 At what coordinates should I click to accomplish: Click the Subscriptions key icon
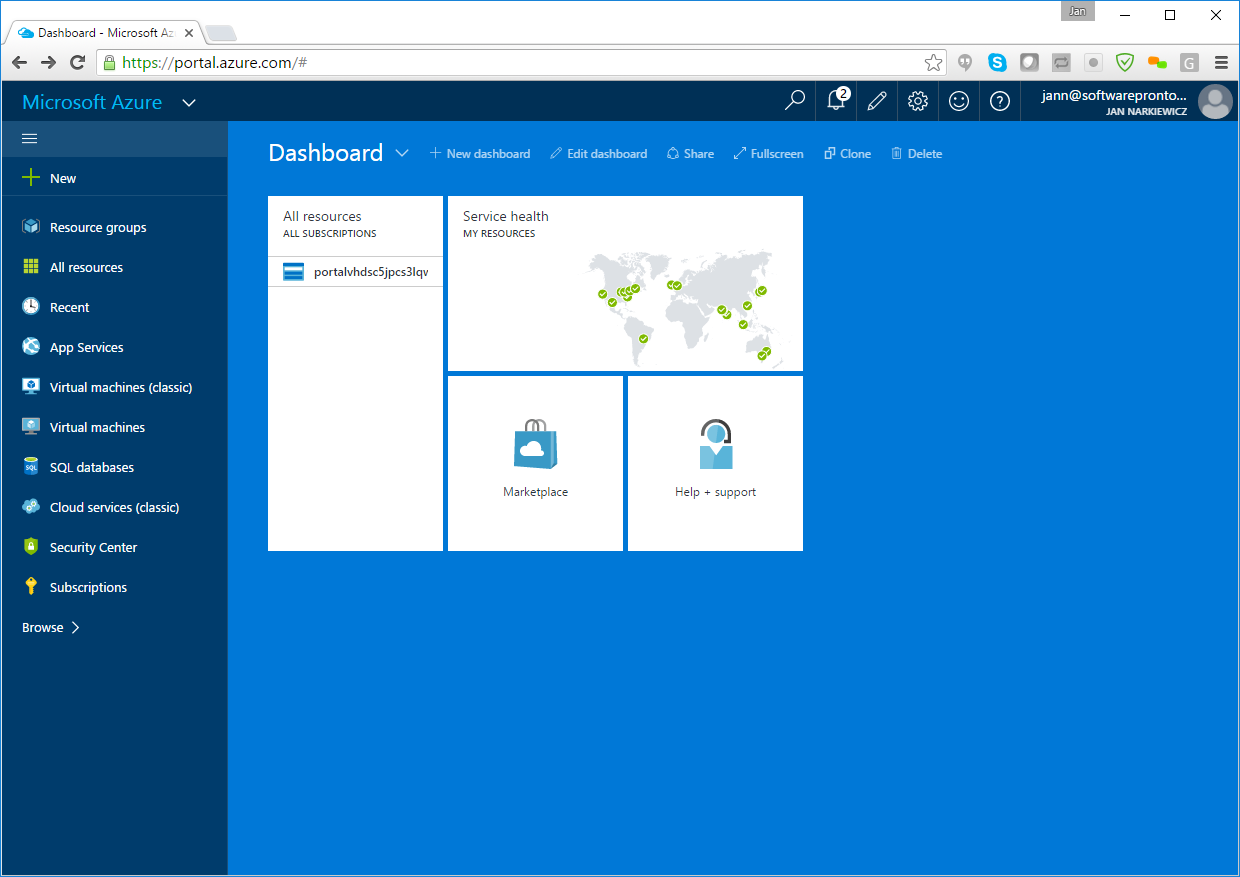coord(31,587)
